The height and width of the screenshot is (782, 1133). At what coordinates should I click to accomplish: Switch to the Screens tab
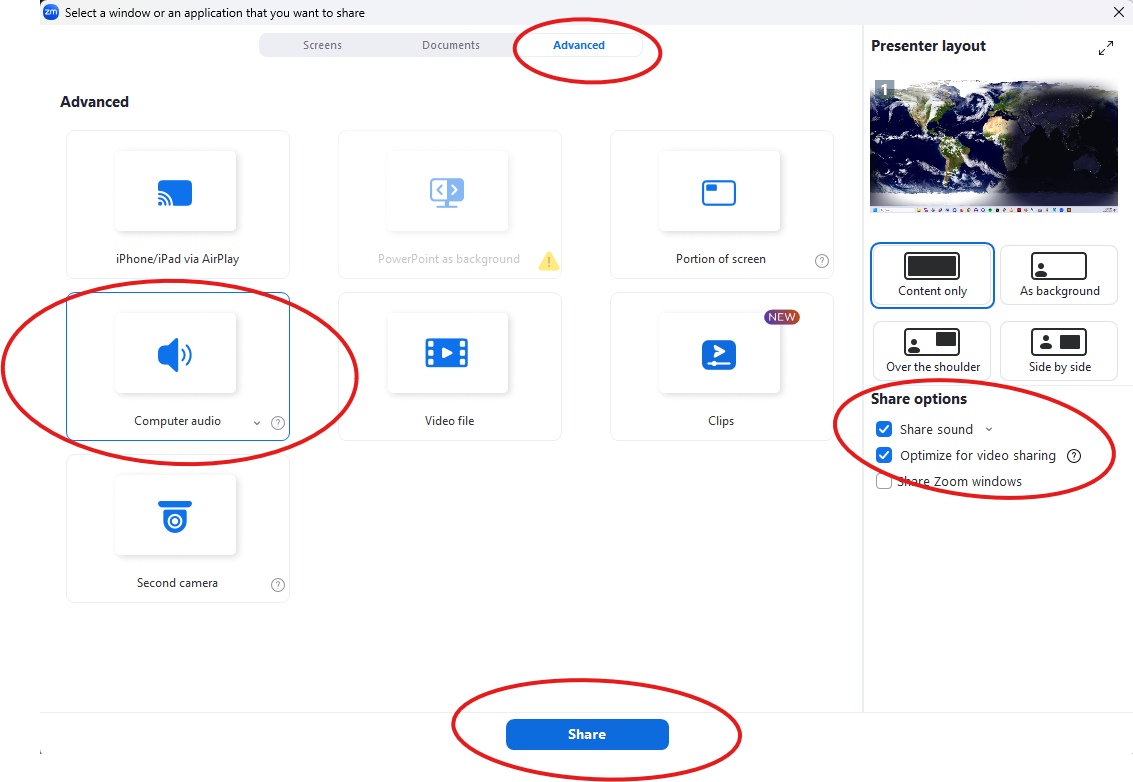322,45
